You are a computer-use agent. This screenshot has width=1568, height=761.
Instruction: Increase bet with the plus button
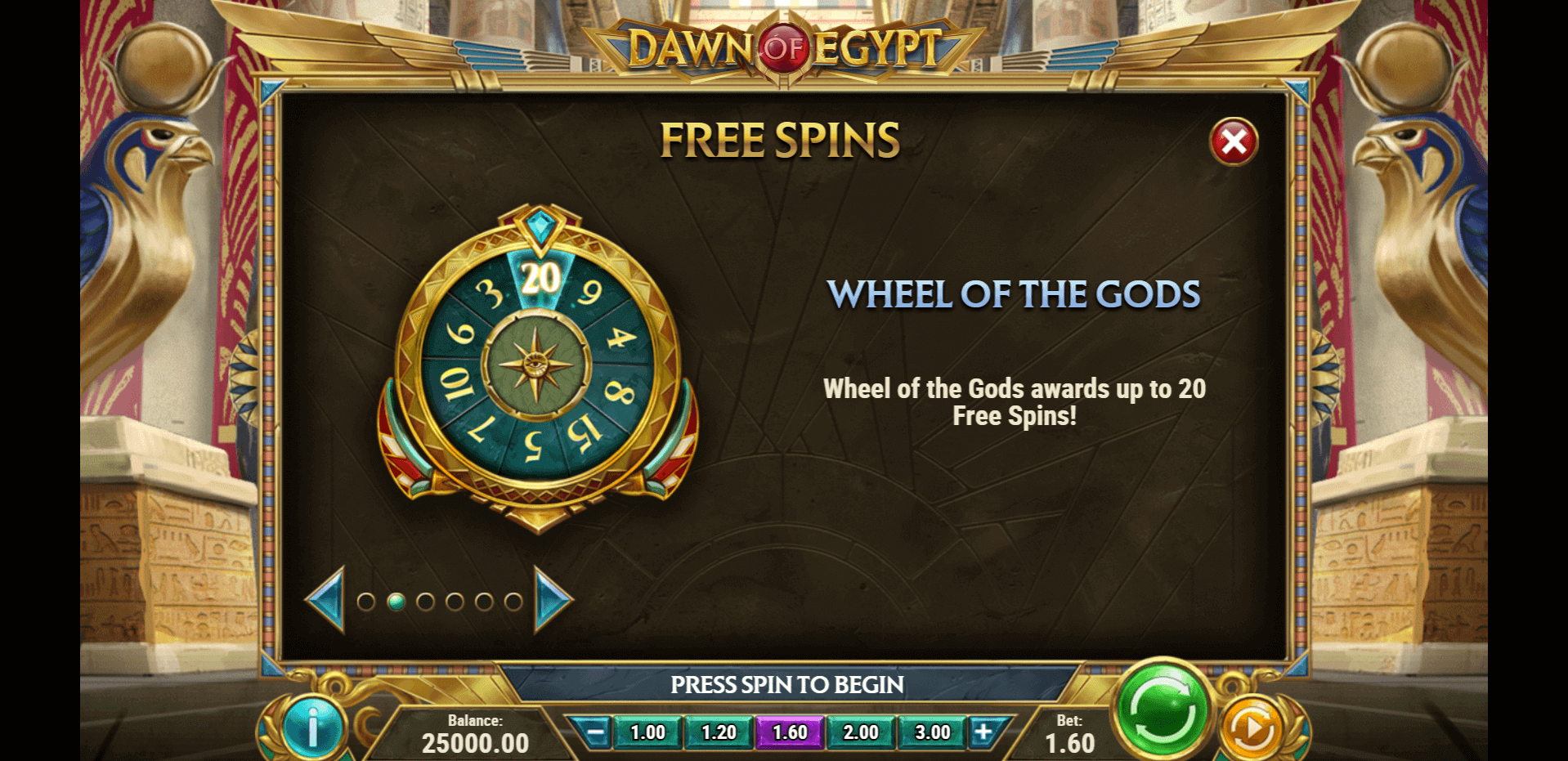[983, 732]
